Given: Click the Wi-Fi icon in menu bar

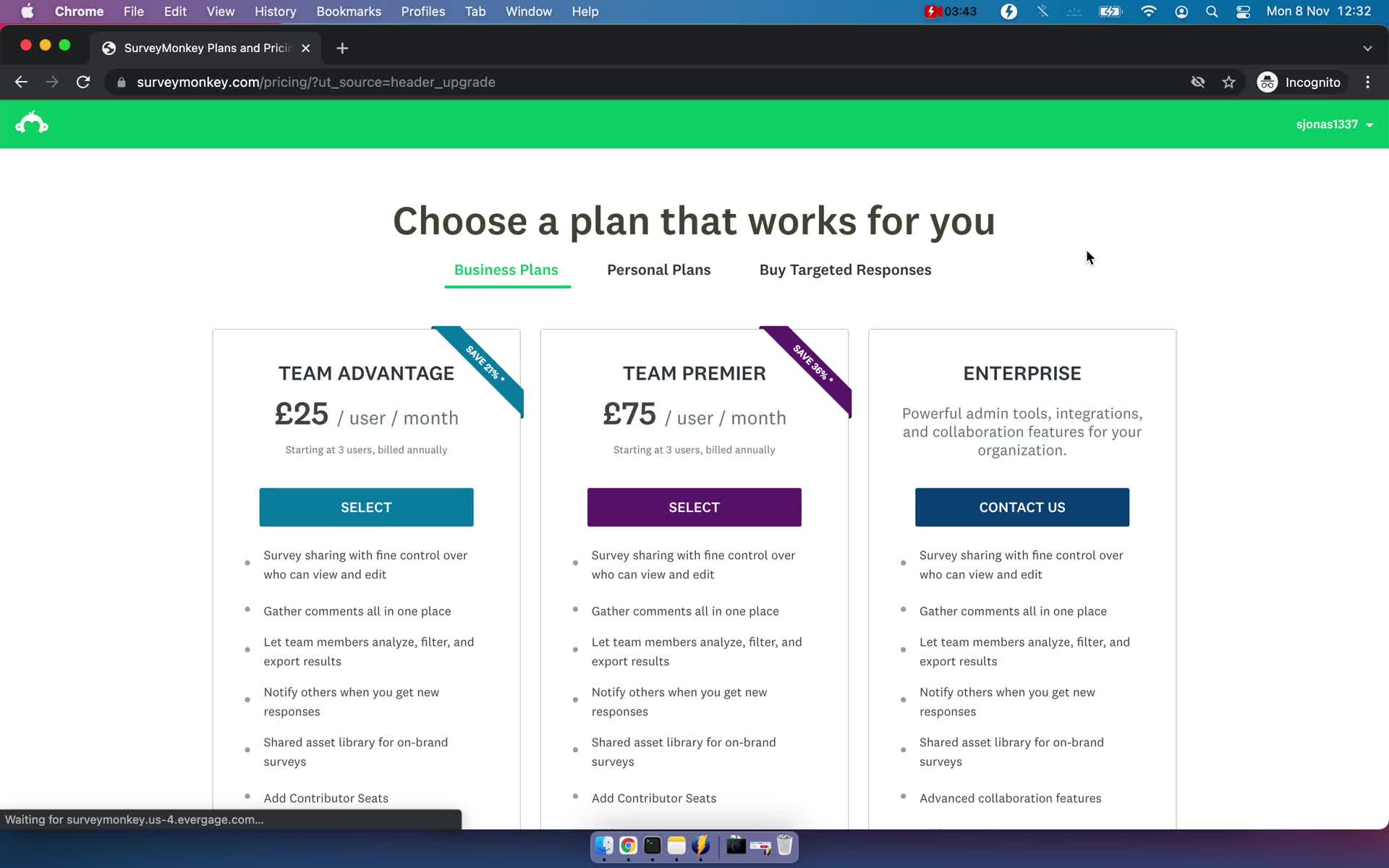Looking at the screenshot, I should [1148, 11].
